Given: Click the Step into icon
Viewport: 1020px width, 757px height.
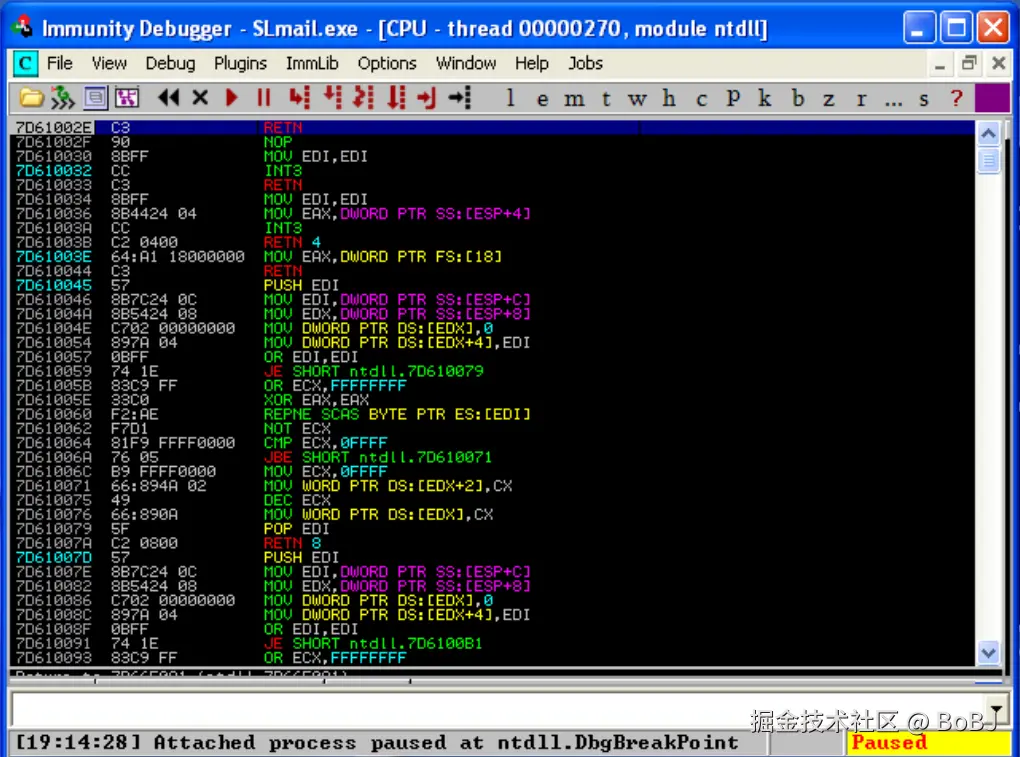Looking at the screenshot, I should (x=299, y=98).
